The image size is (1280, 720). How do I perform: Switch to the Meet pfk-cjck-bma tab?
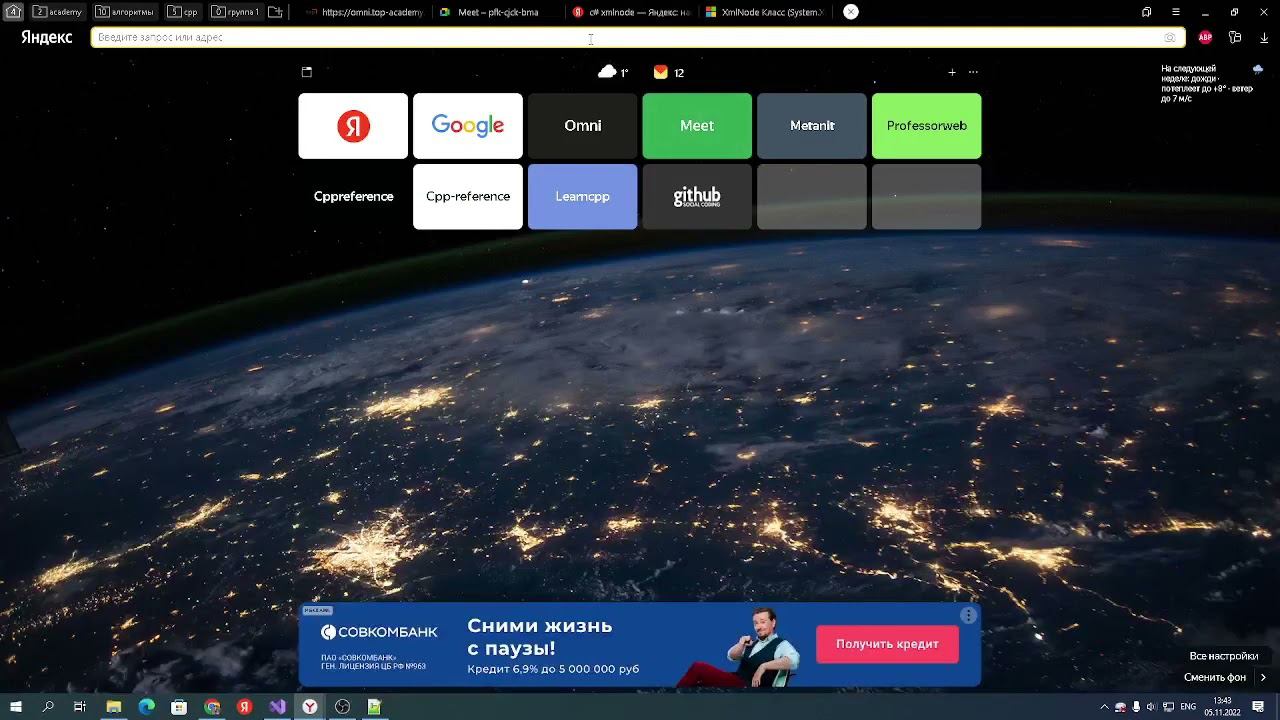click(498, 12)
